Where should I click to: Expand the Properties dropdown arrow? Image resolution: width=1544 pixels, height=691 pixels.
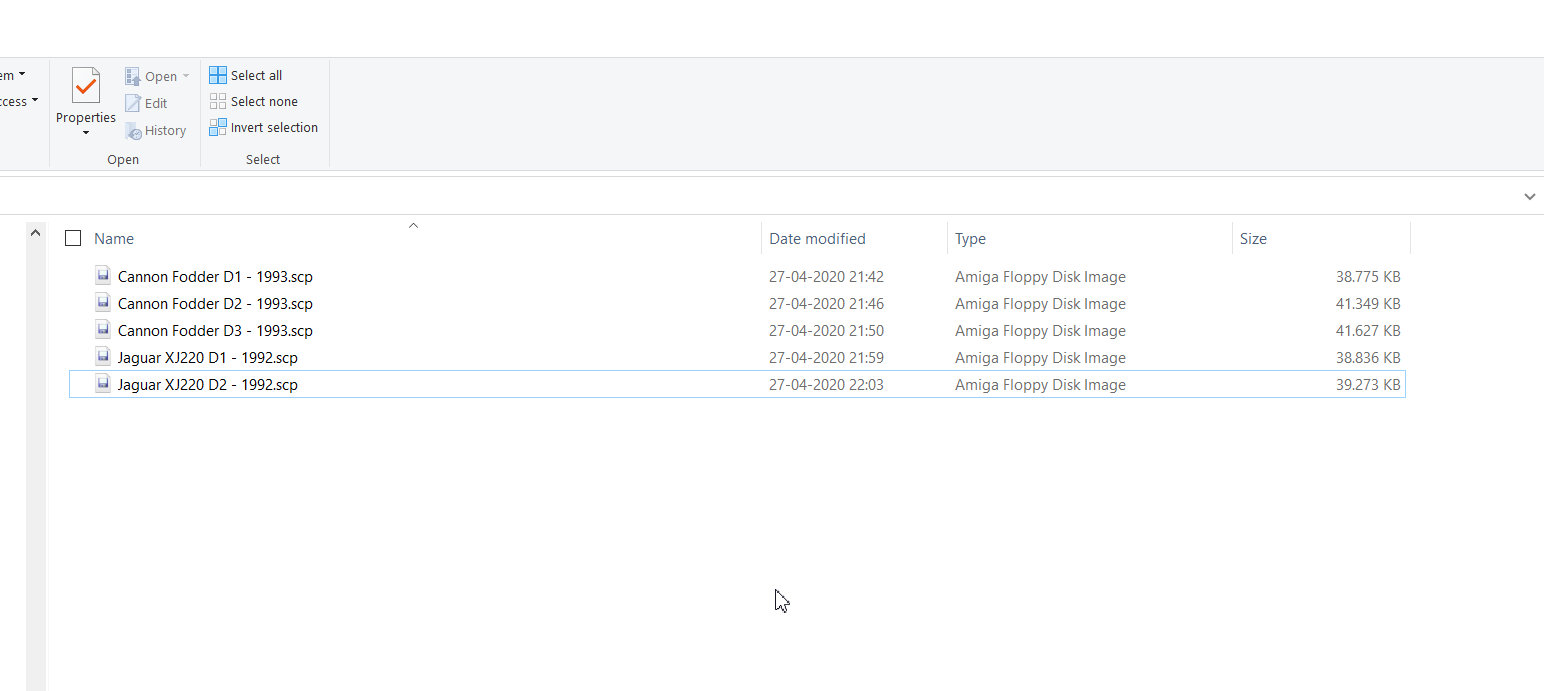click(86, 133)
